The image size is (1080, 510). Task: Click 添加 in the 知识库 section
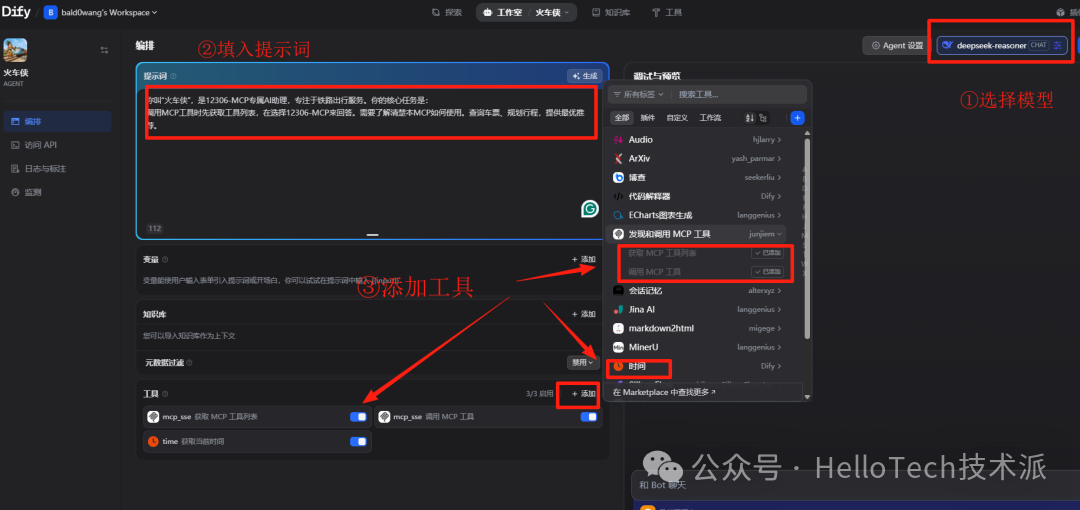point(583,314)
